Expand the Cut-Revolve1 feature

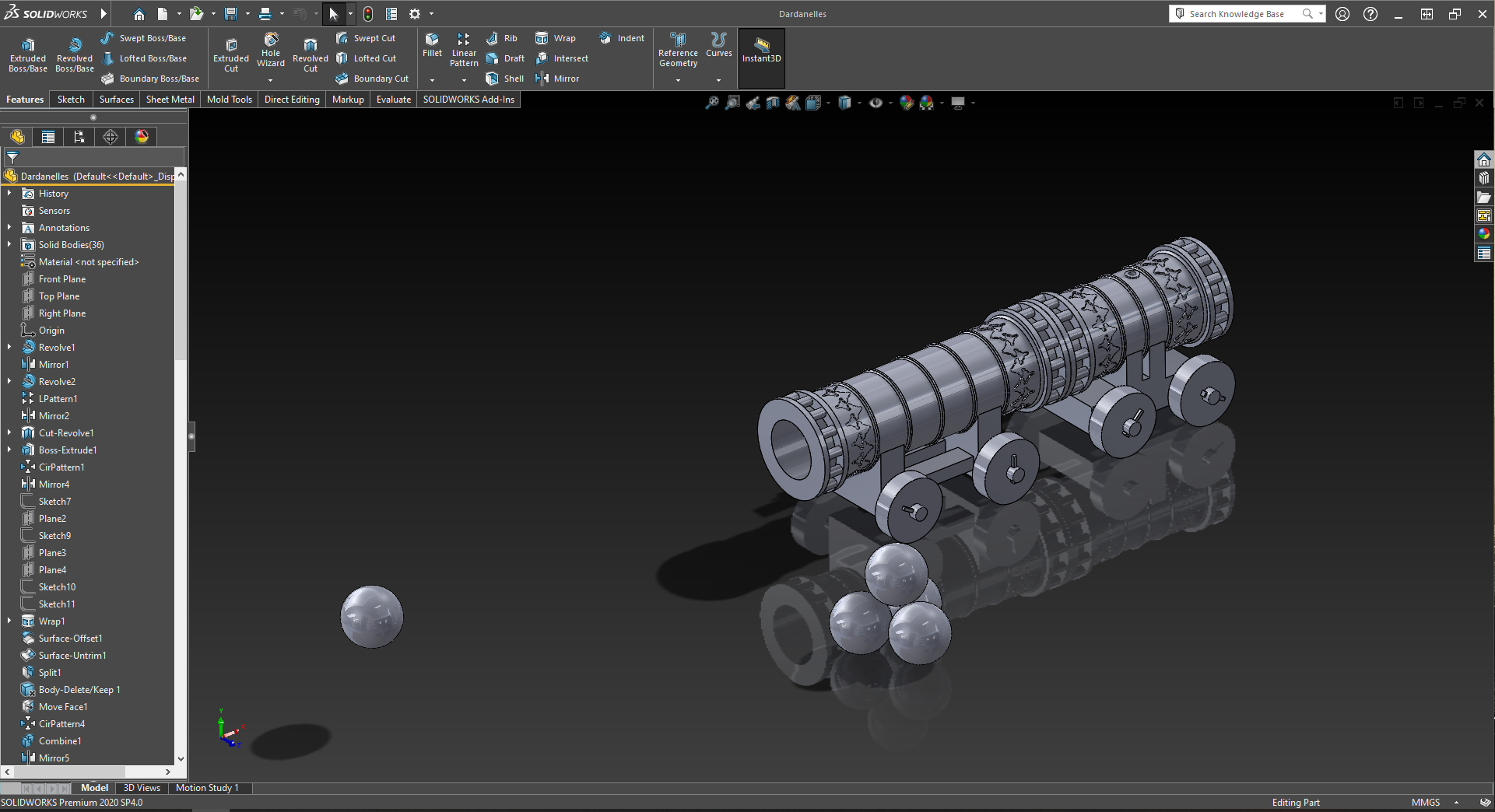pos(9,432)
